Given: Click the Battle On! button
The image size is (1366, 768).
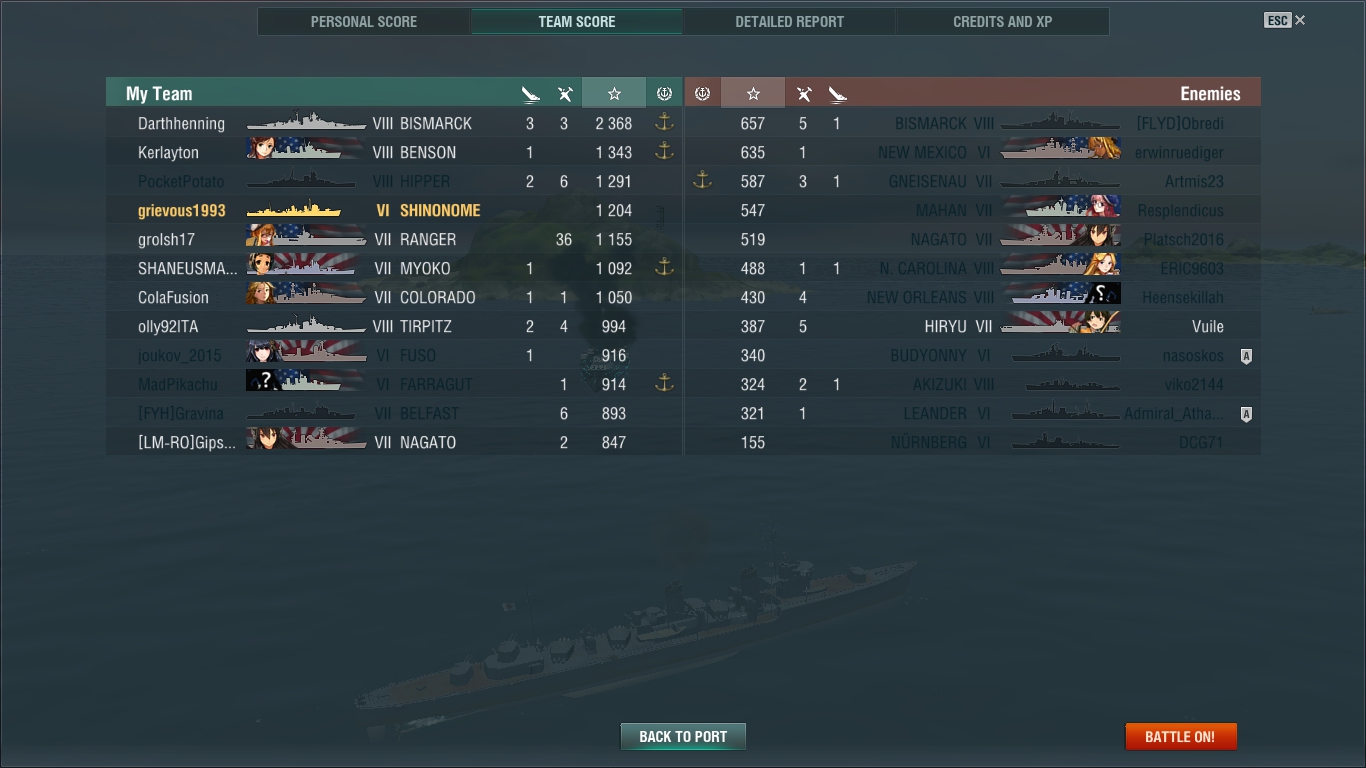Looking at the screenshot, I should point(1181,737).
